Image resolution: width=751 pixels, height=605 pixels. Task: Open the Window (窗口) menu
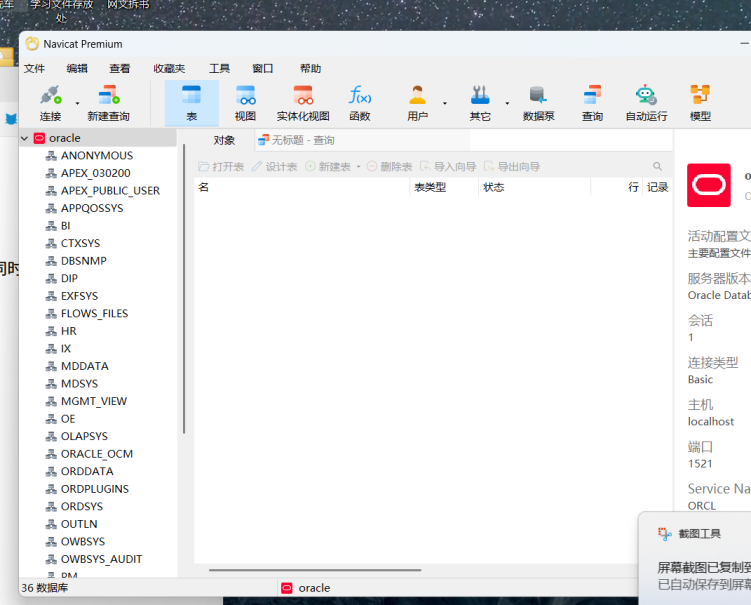coord(262,68)
